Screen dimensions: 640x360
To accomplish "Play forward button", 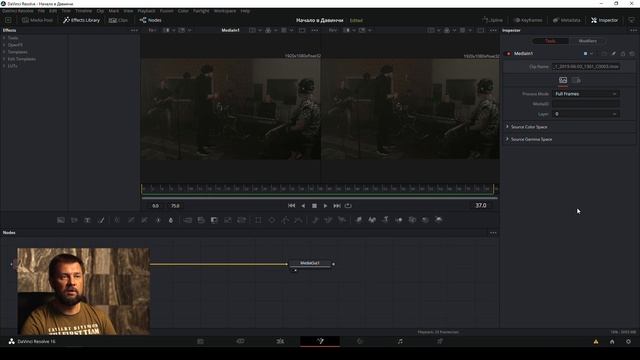I will click(325, 206).
